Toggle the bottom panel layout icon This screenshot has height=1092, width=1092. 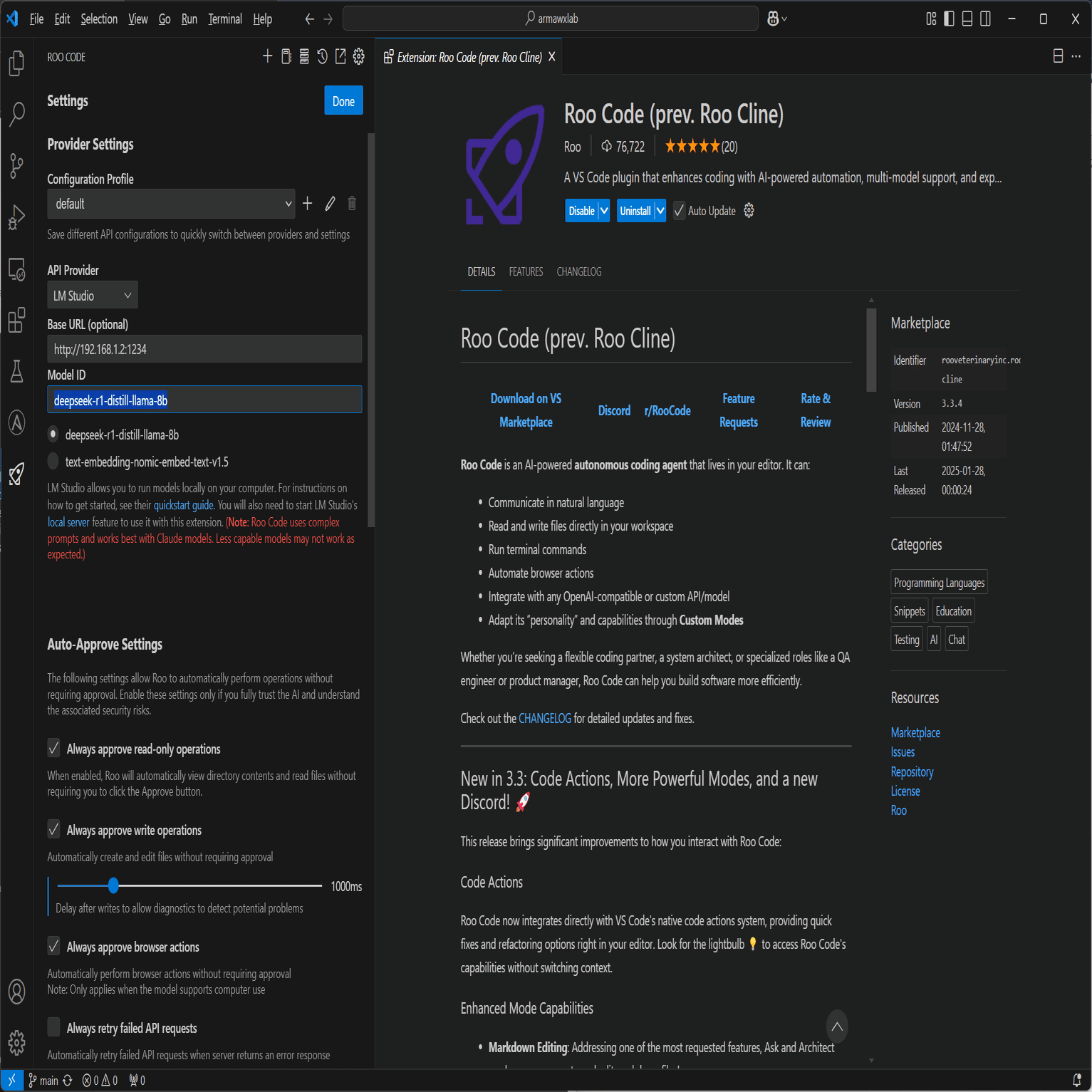pos(967,19)
